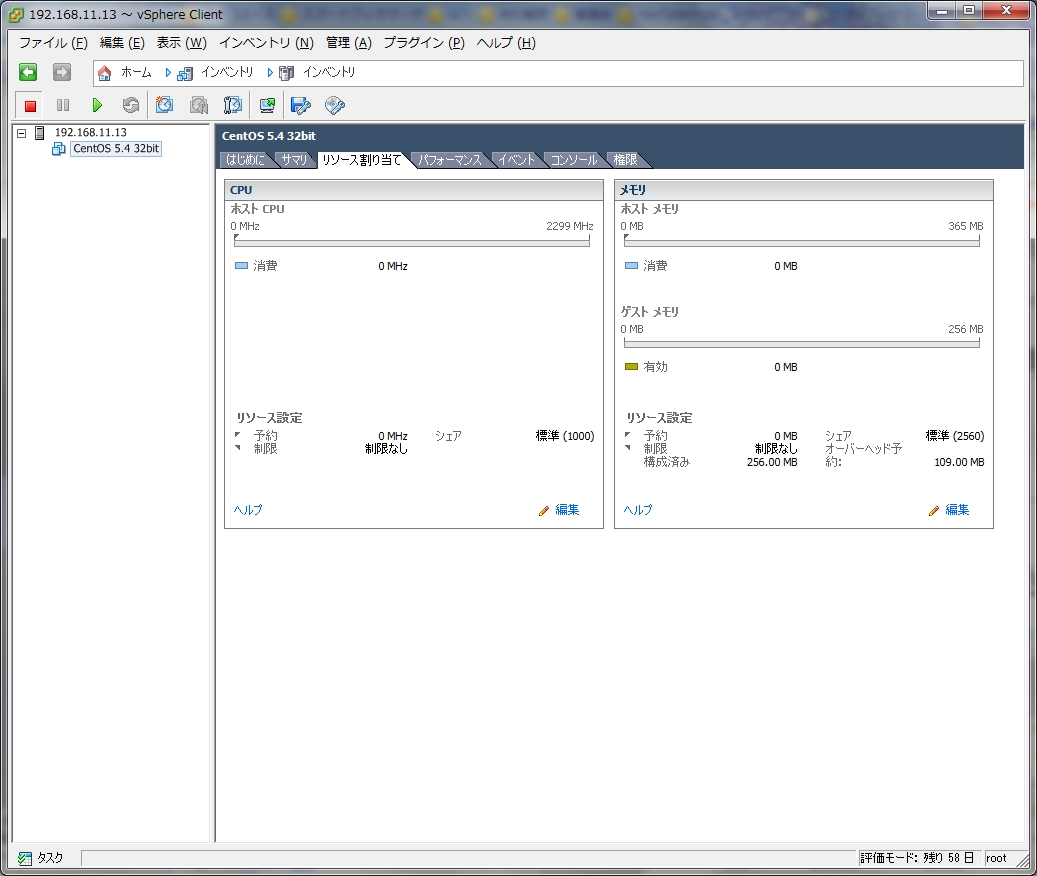Switch to the イベント tab
The height and width of the screenshot is (876, 1037).
[x=516, y=159]
